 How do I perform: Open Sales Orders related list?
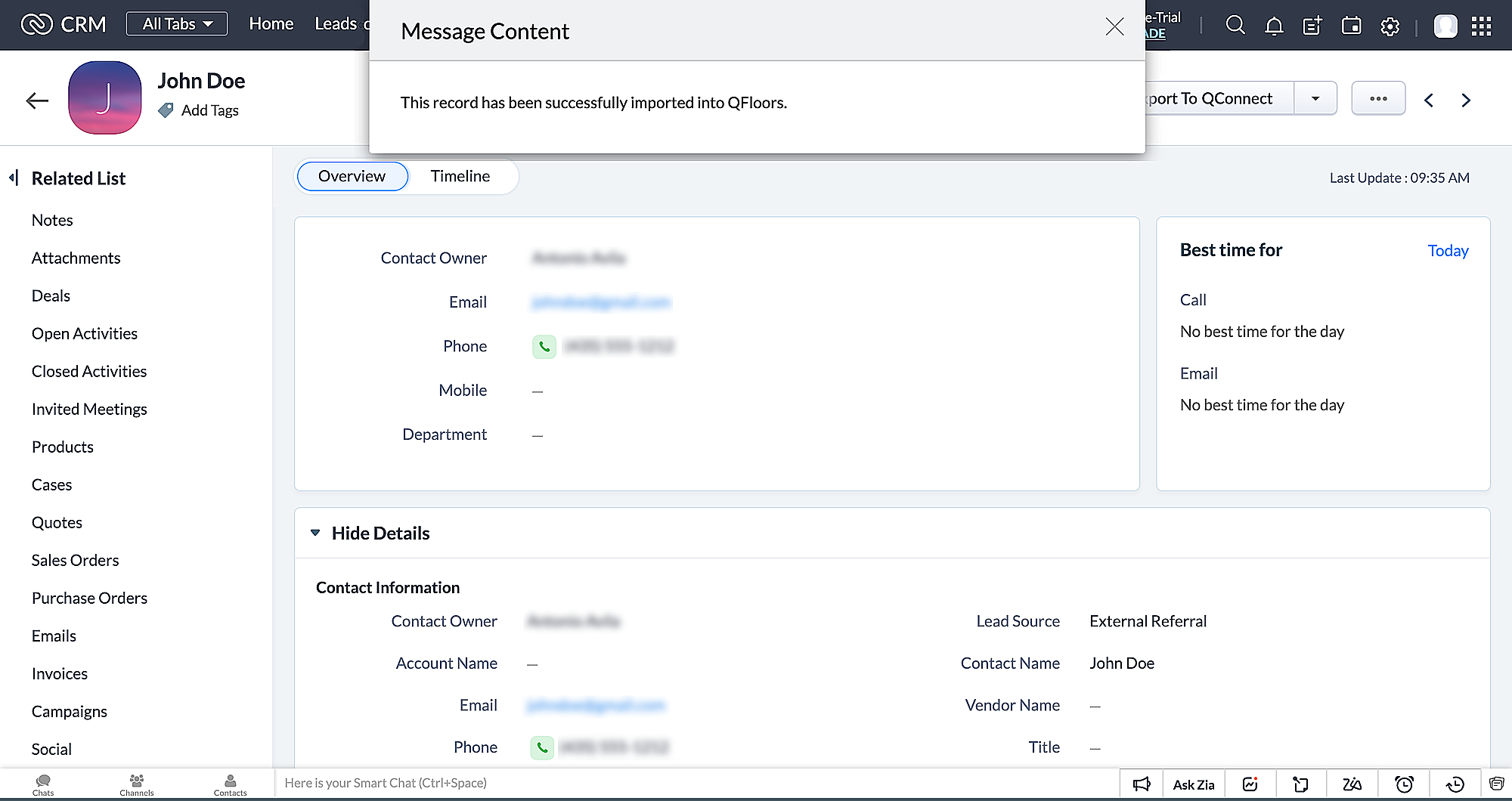(x=76, y=560)
